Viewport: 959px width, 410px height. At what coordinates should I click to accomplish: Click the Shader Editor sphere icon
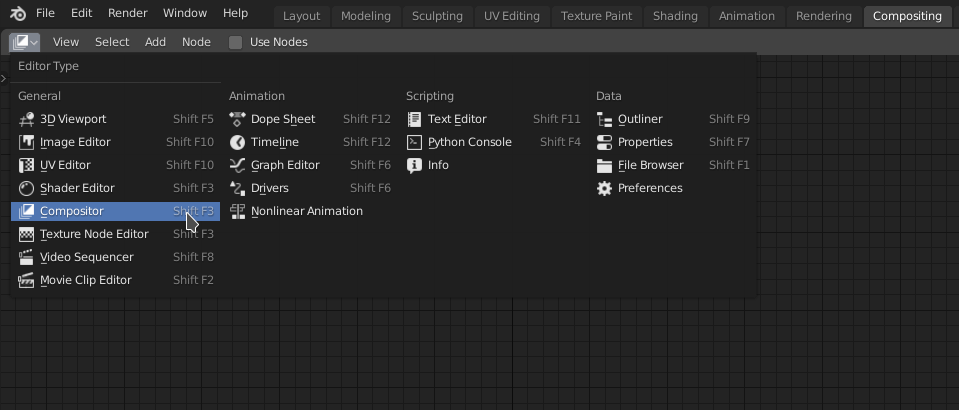(26, 188)
